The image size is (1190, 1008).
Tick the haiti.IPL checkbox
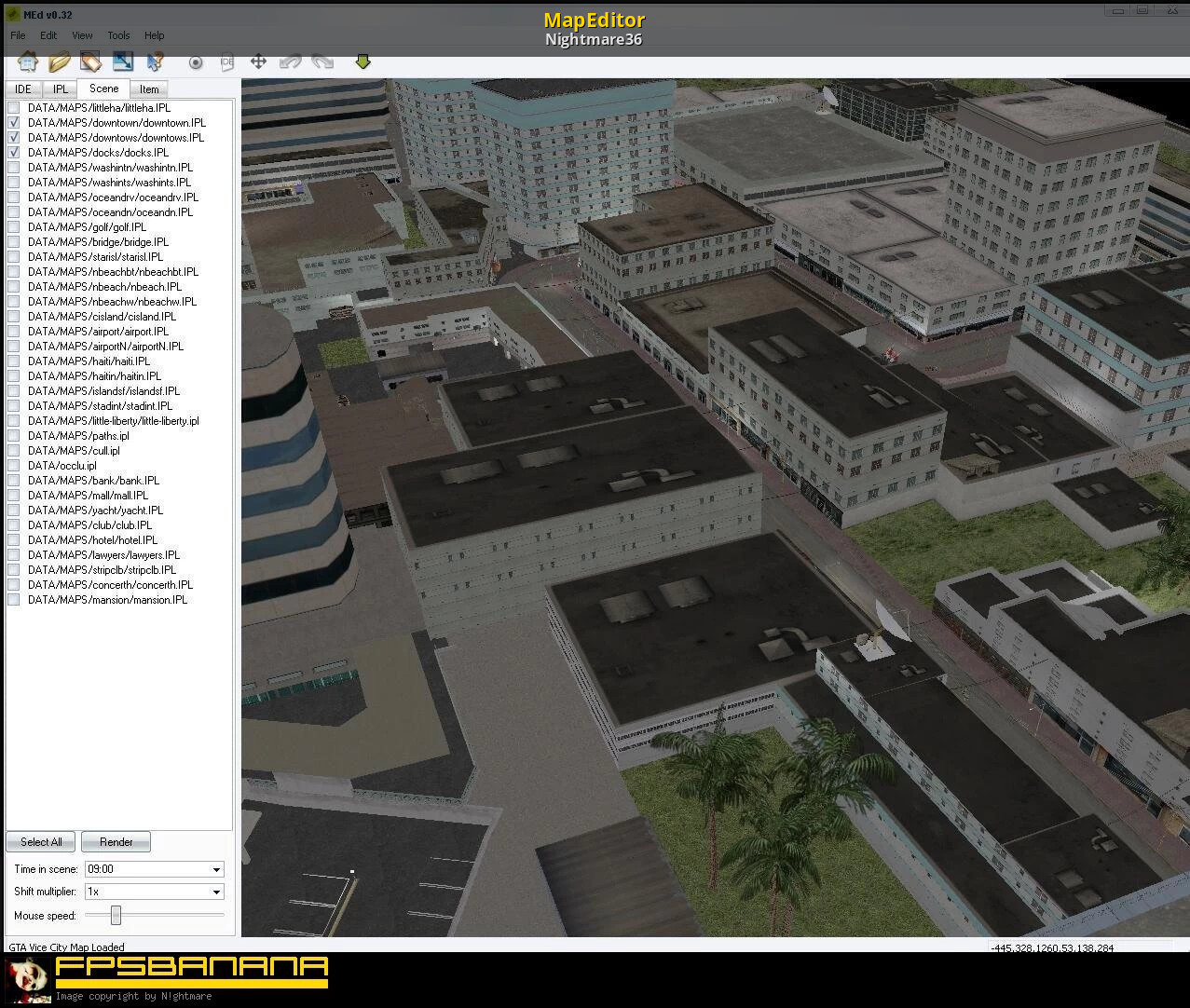click(x=14, y=361)
